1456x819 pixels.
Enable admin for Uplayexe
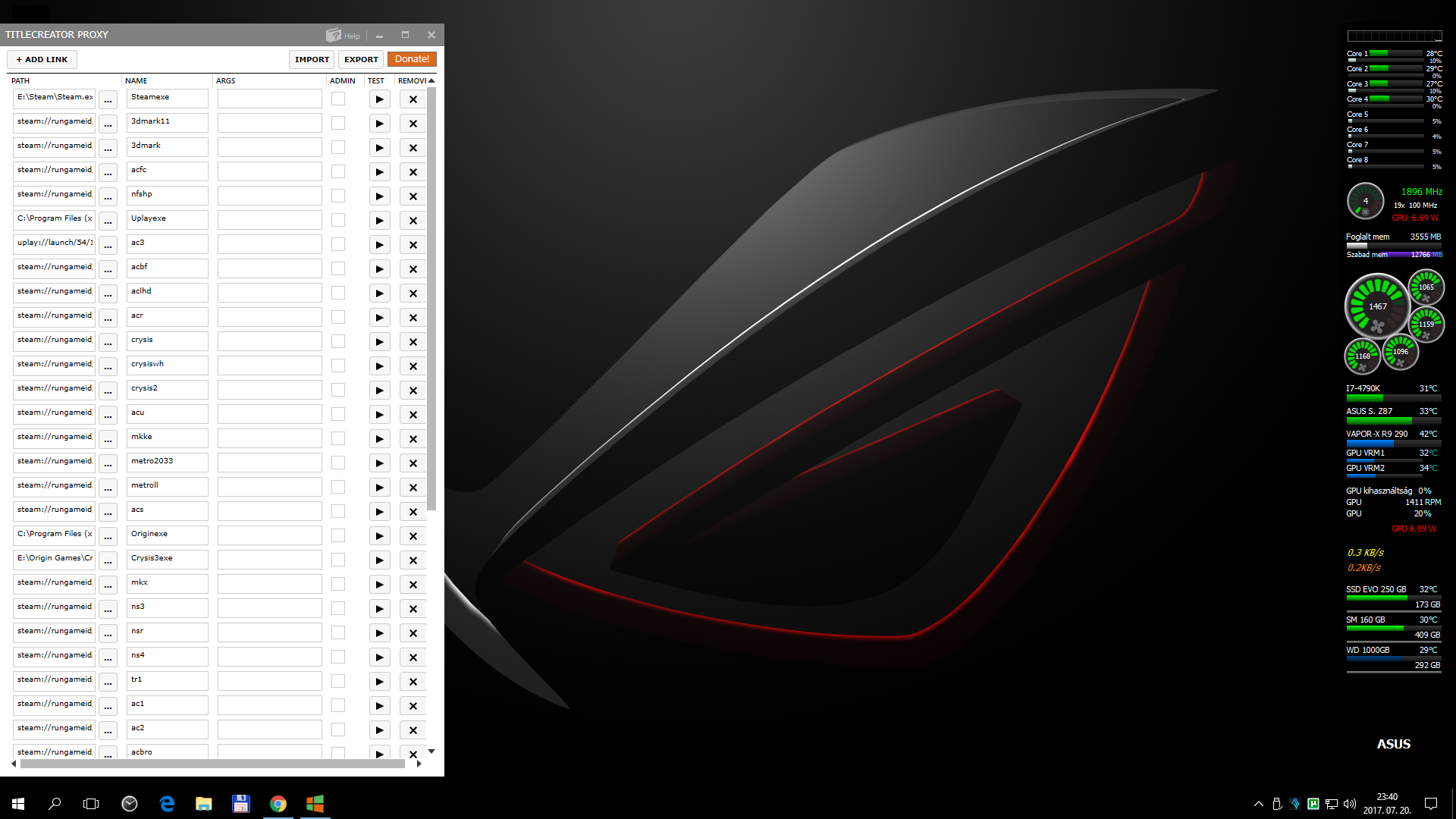pos(338,220)
